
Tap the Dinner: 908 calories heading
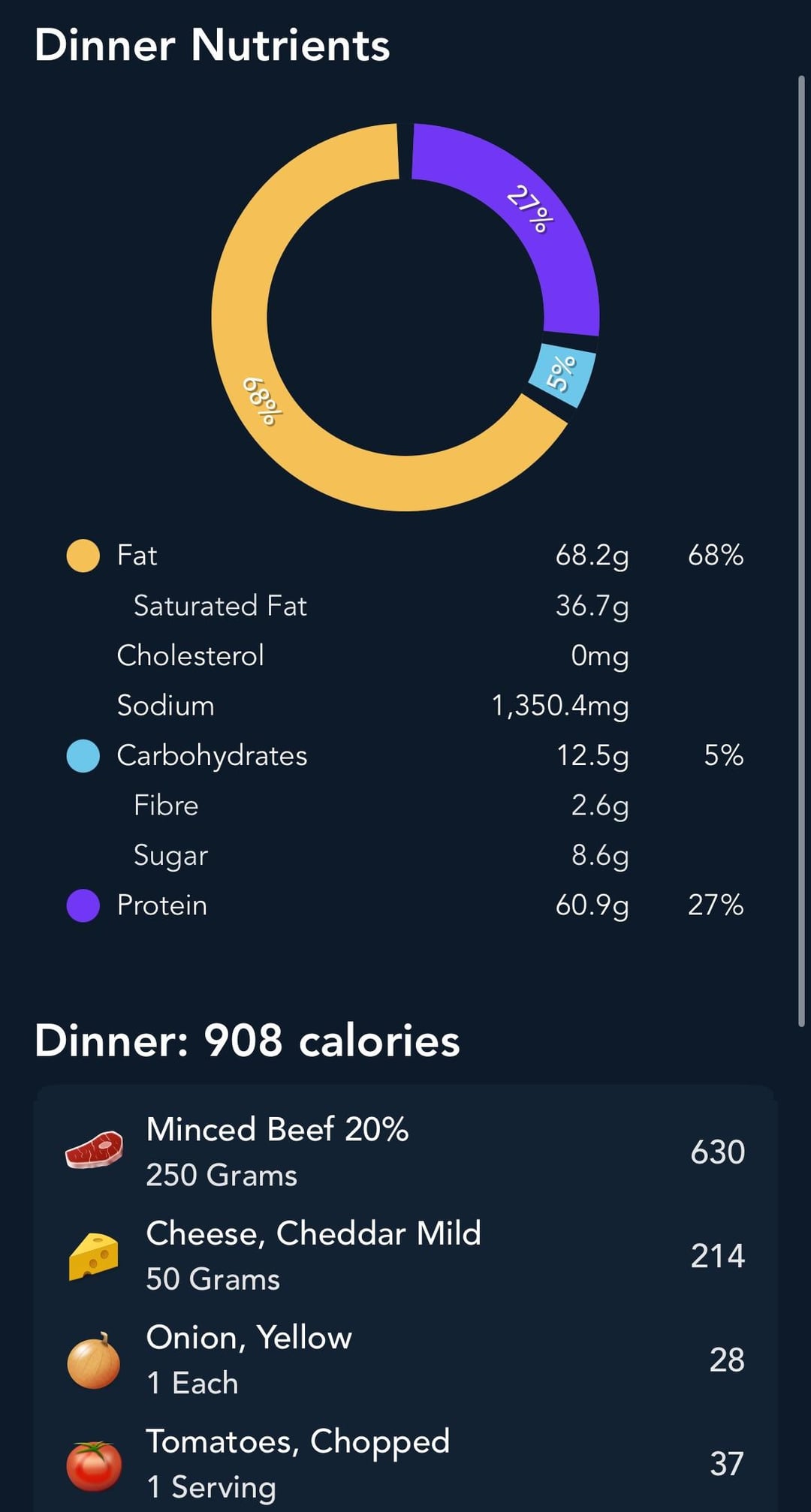(247, 1041)
